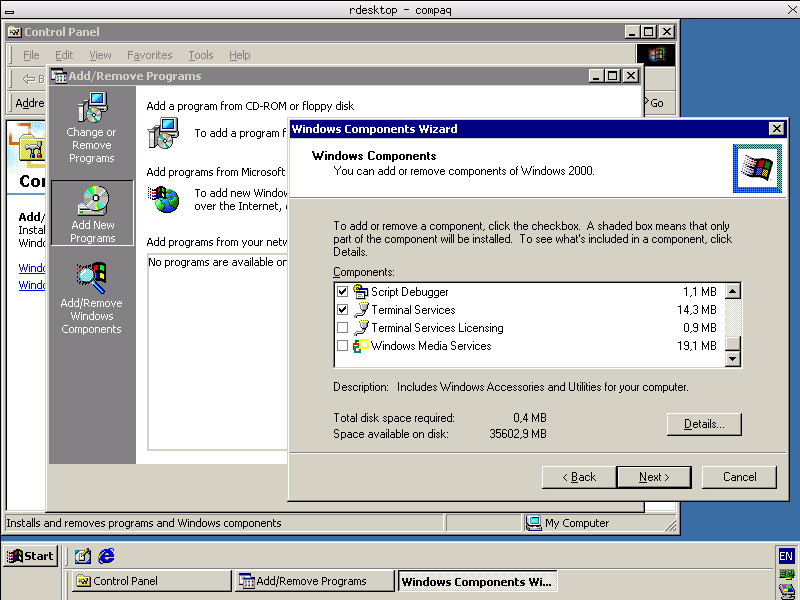
Task: Click the 14,3 MB size value
Action: (x=696, y=310)
